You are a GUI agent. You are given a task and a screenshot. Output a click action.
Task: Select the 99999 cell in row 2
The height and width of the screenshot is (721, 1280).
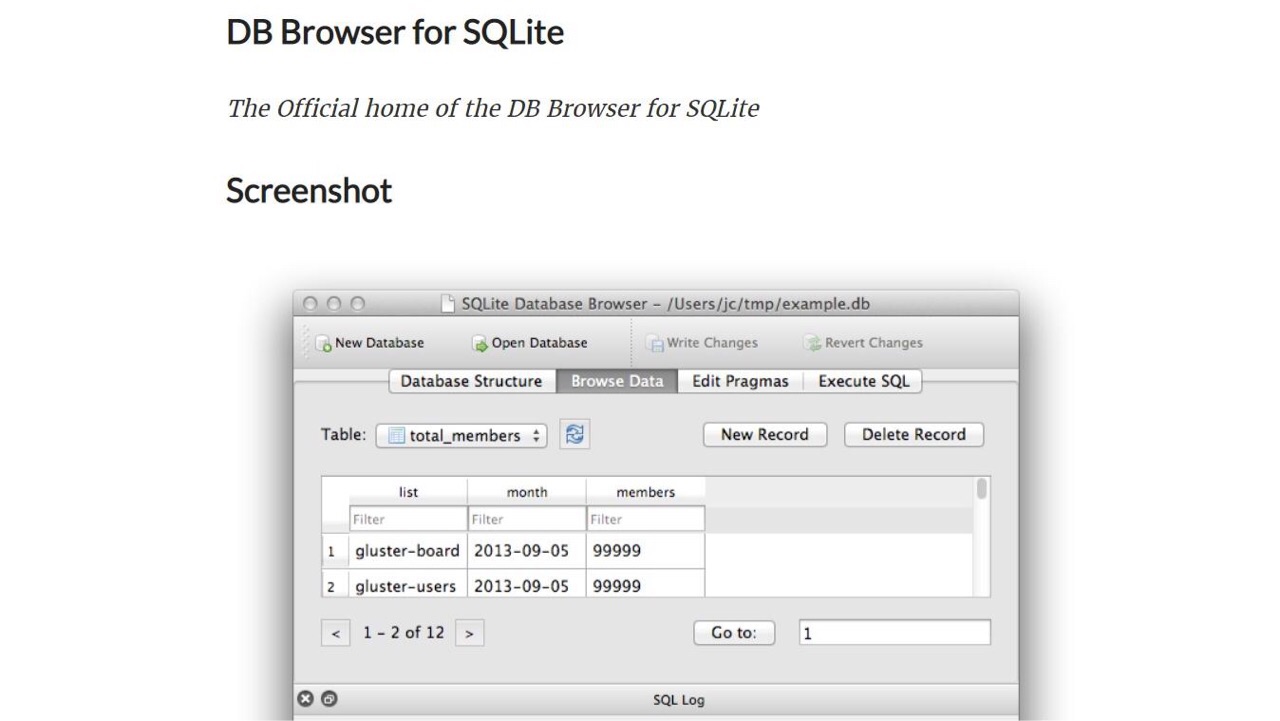[646, 585]
